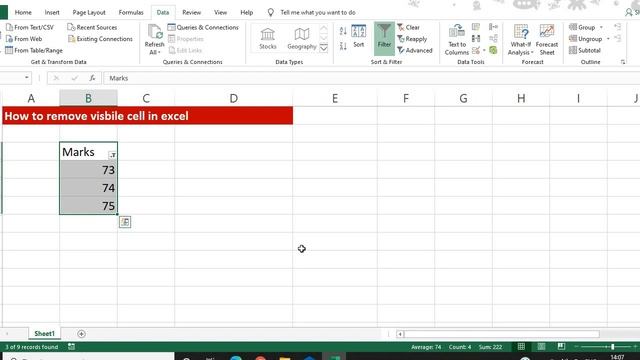
Task: Select column D header
Action: pos(233,98)
